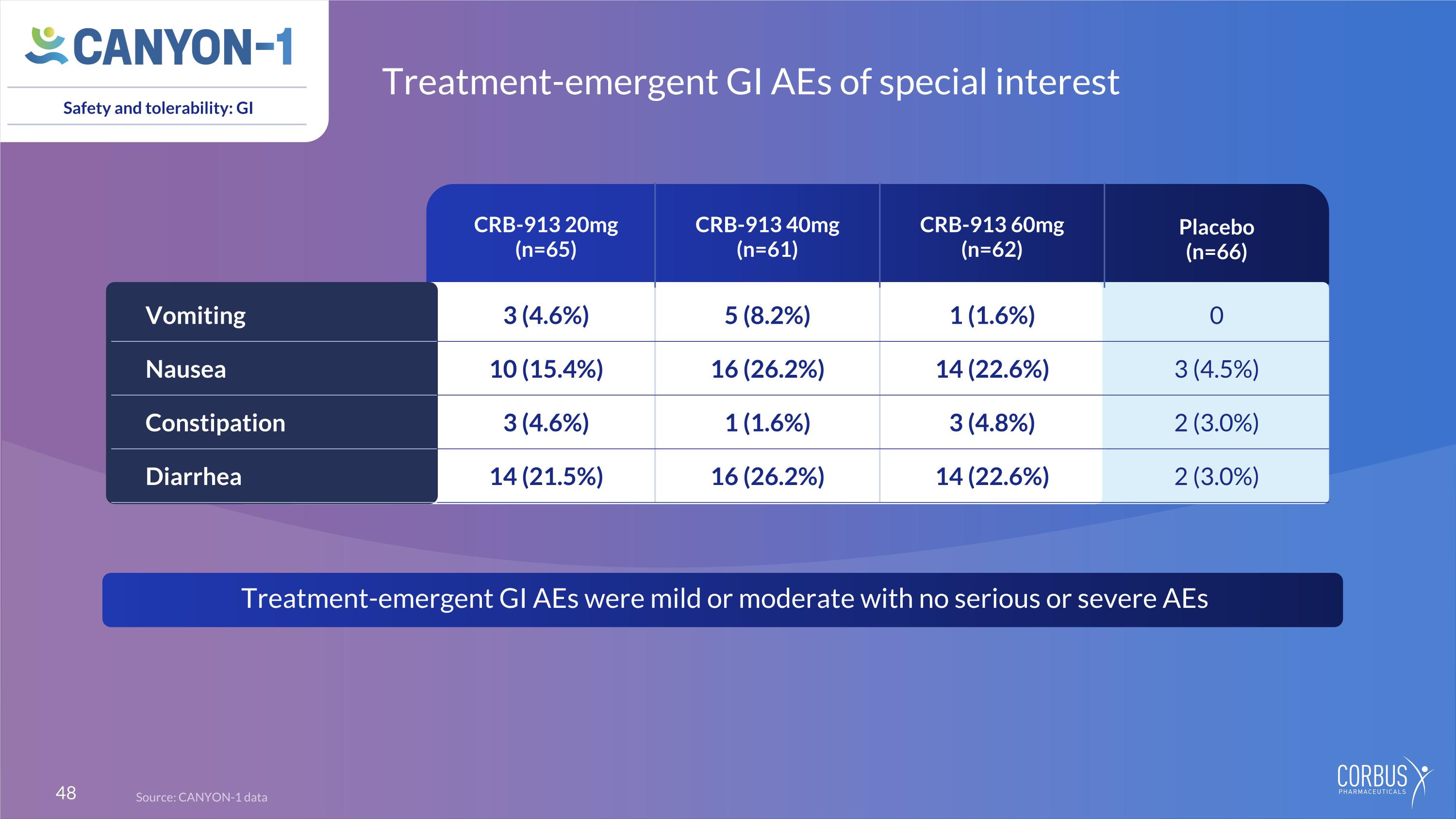This screenshot has width=1456, height=819.
Task: Click the slide title about GI AEs
Action: (751, 82)
